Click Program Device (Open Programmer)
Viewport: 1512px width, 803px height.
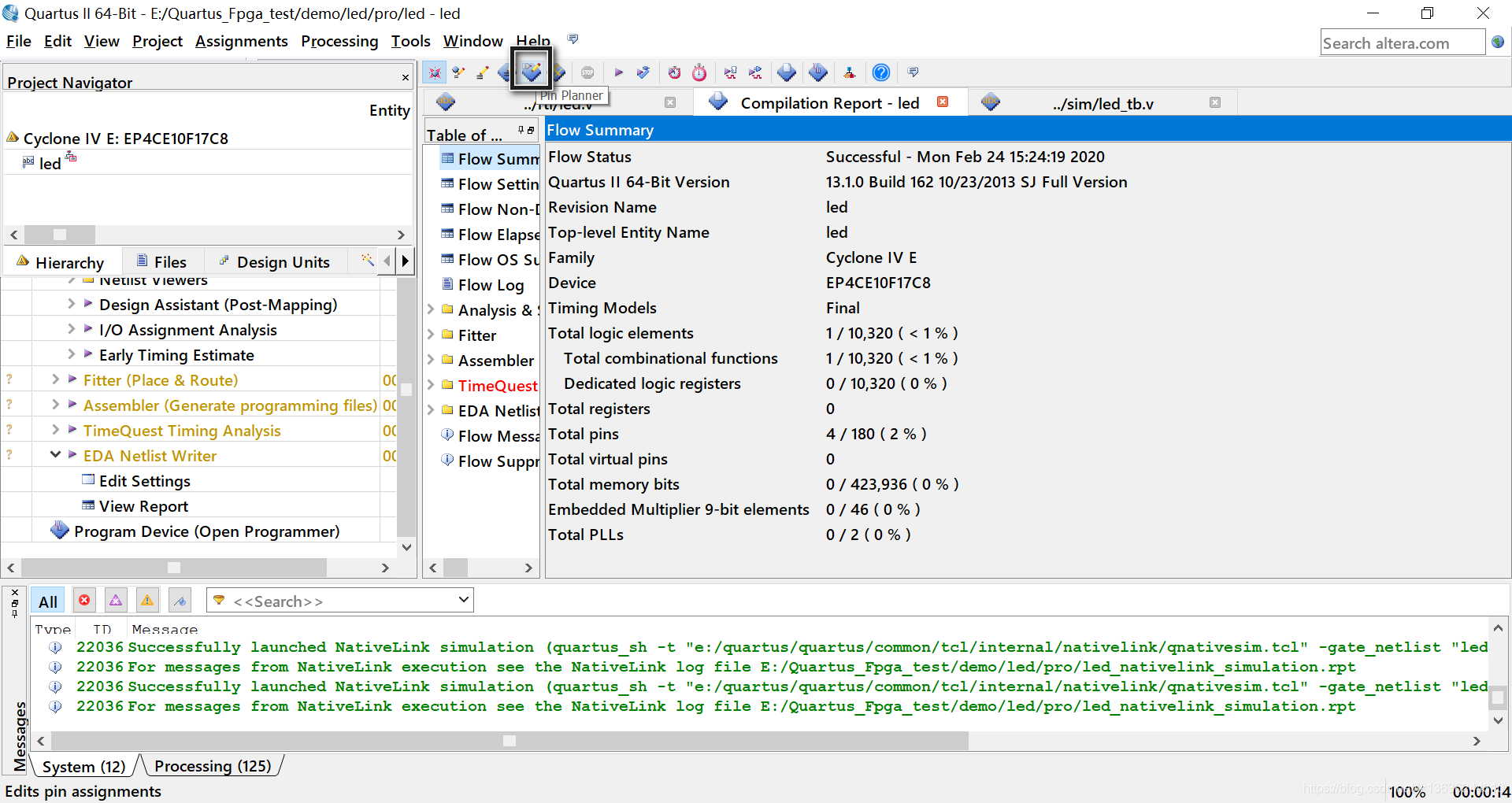click(x=206, y=531)
